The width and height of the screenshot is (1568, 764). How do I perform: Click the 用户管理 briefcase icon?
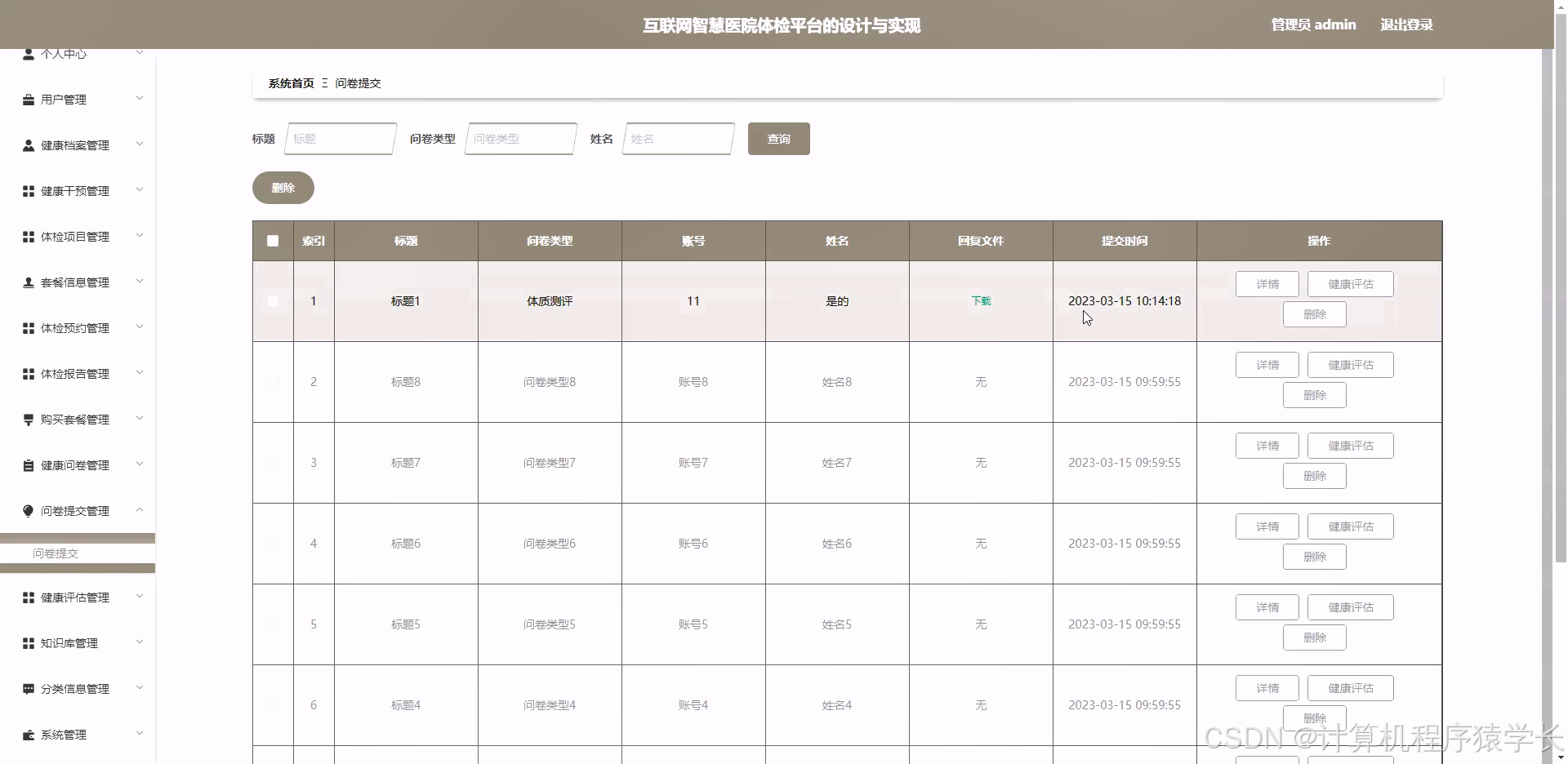29,100
